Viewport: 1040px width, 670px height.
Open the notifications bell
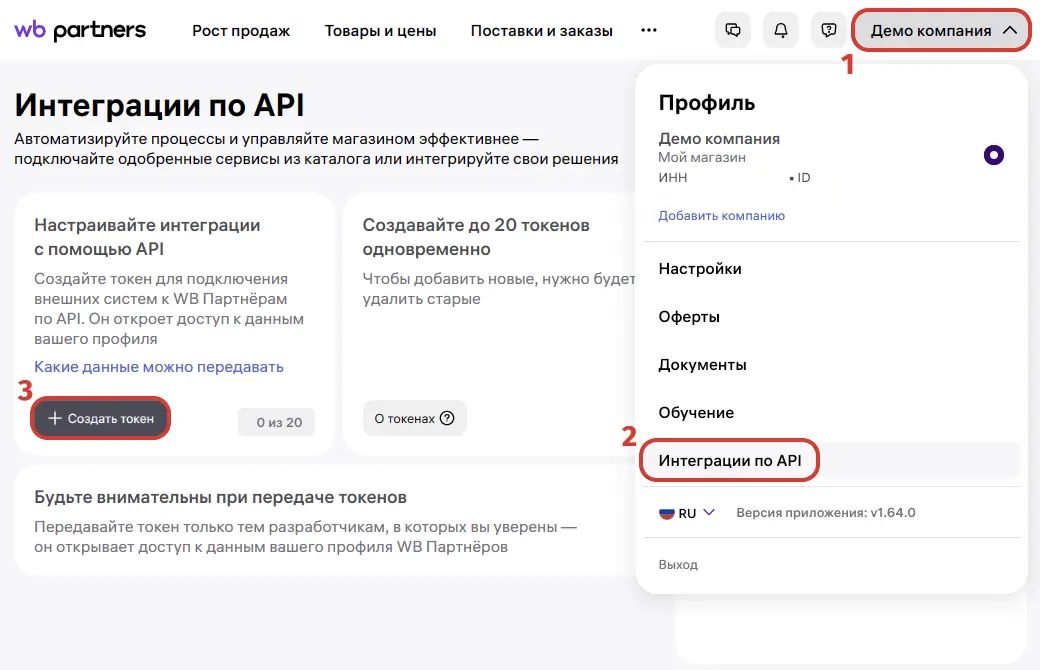click(x=781, y=30)
